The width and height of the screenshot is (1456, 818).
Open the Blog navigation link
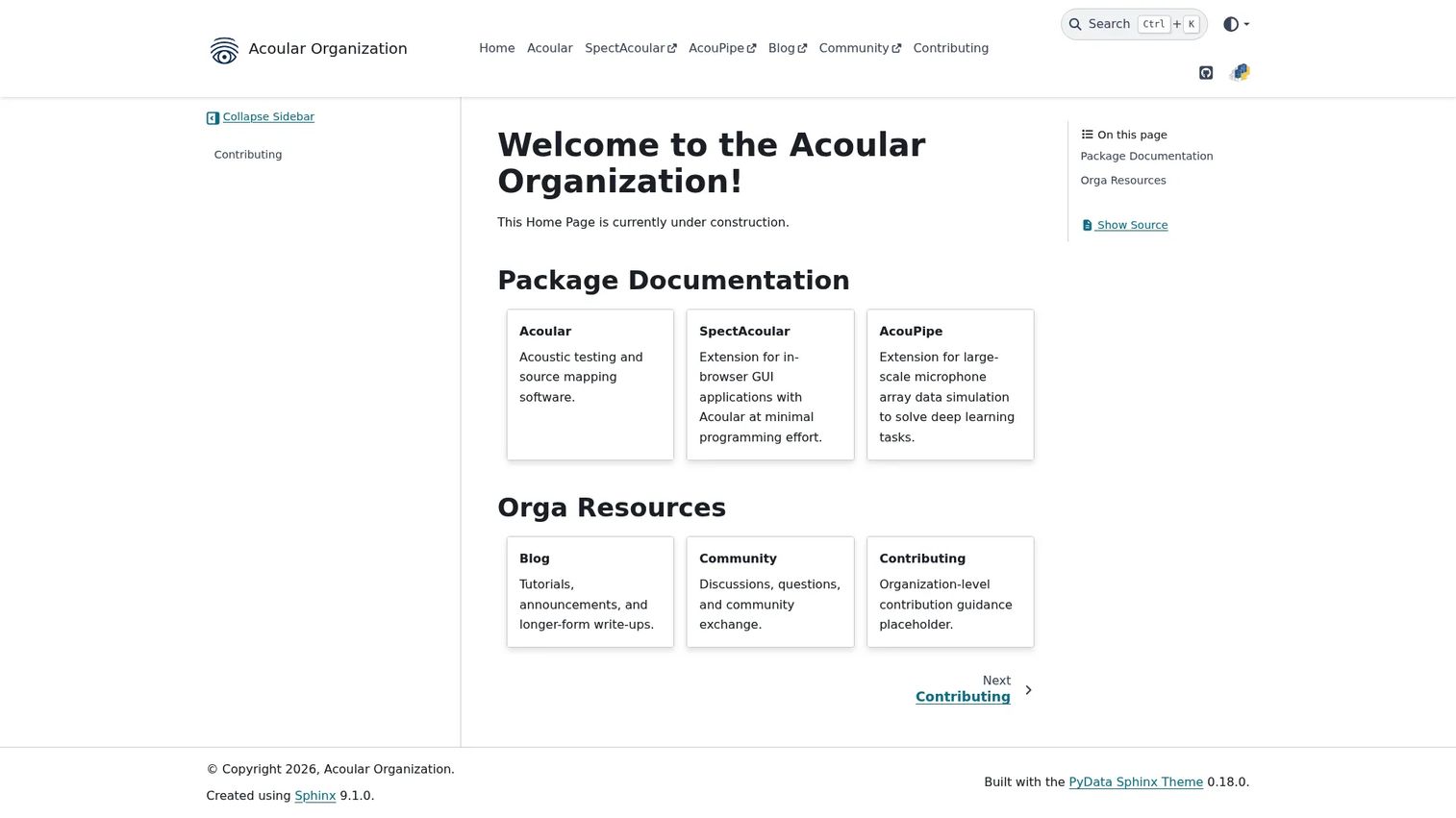[x=788, y=48]
